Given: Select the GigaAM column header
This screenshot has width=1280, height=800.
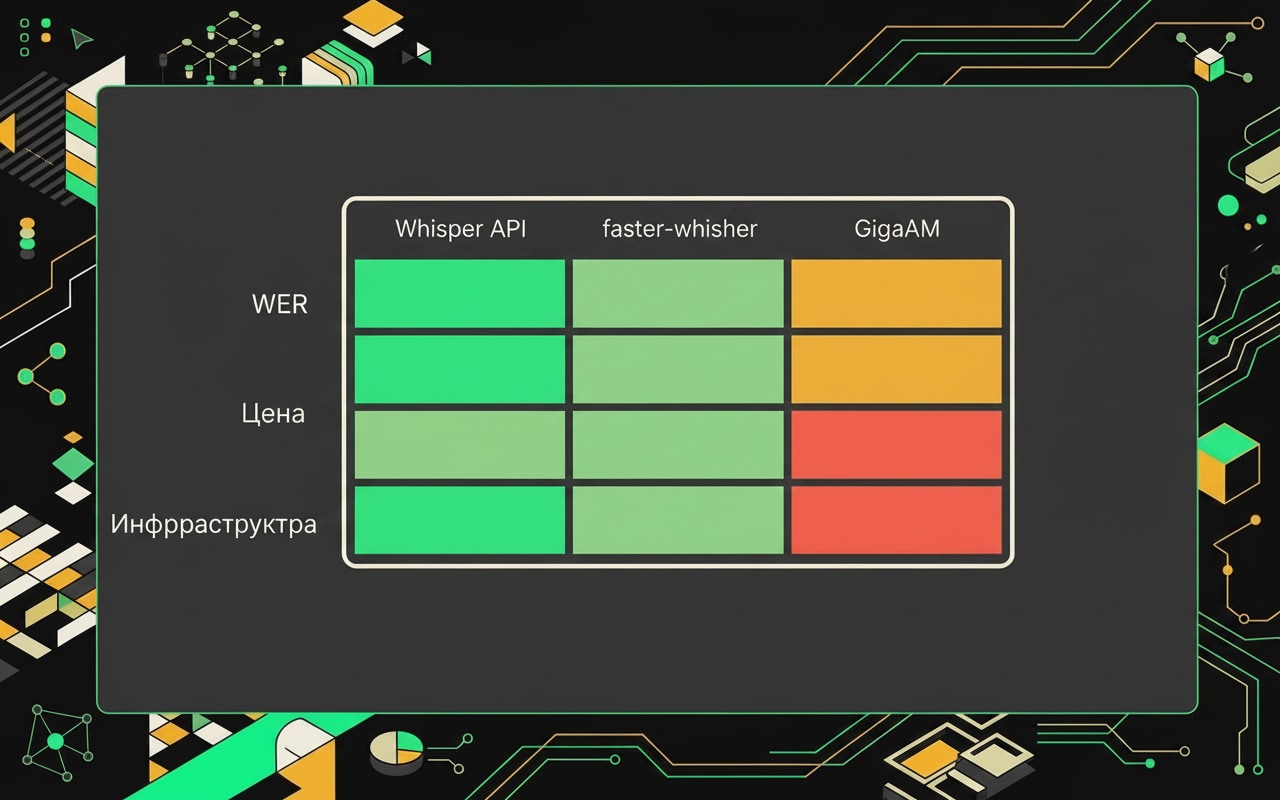Looking at the screenshot, I should click(897, 229).
